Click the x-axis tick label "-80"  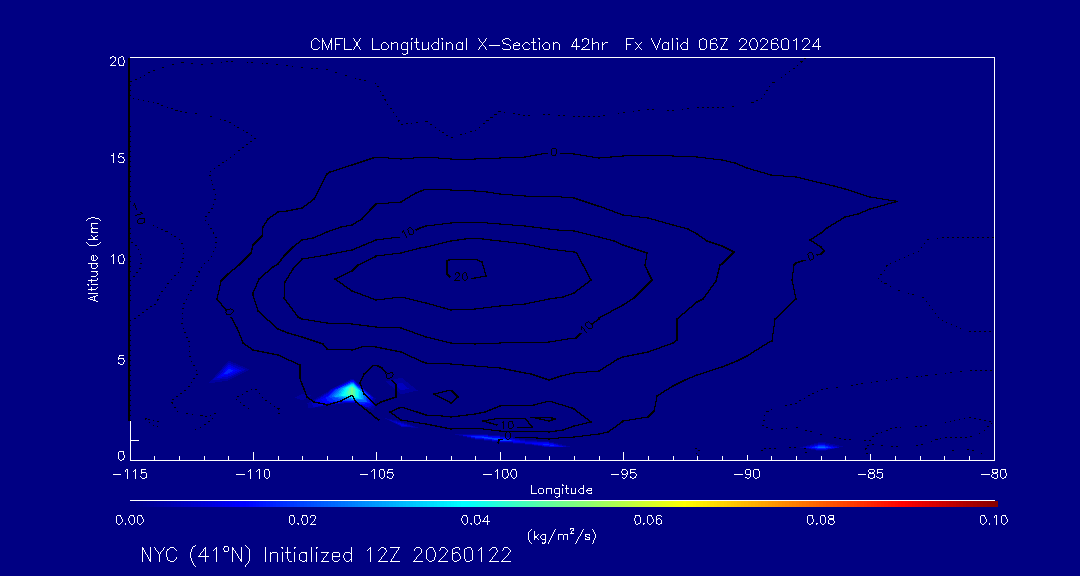coord(994,475)
